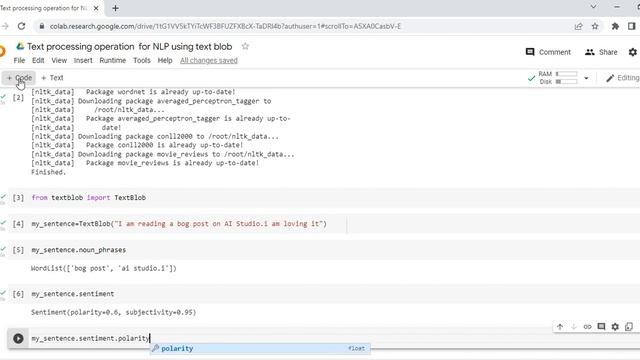Viewport: 640px width, 360px height.
Task: Click the browser address bar URL
Action: pyautogui.click(x=225, y=26)
